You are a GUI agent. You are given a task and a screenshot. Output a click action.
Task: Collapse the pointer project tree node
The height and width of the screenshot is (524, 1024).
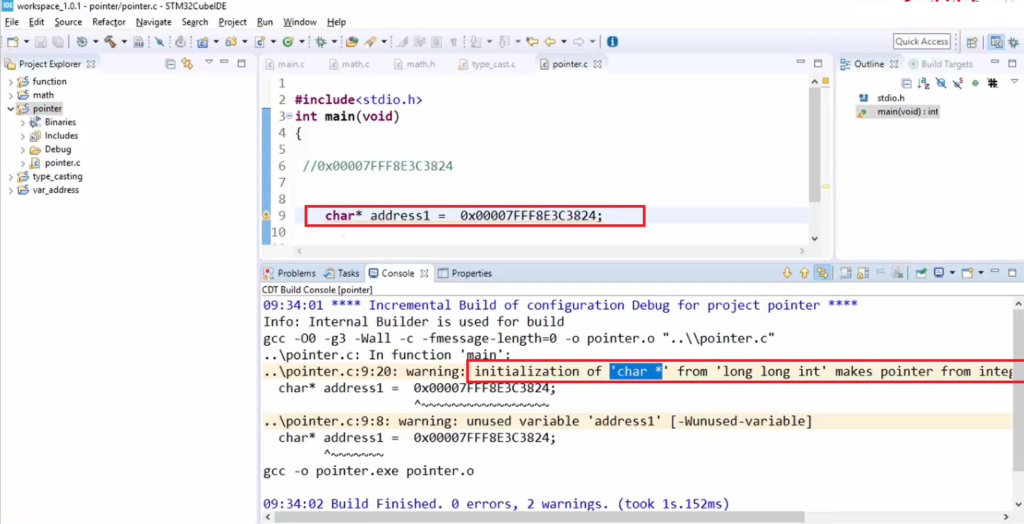(10, 109)
